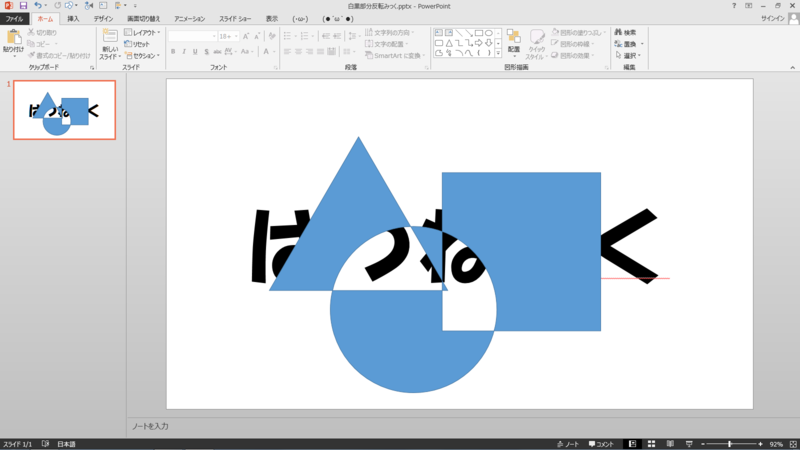The image size is (800, 450).
Task: Open Change Case Aa dropdown
Action: [x=246, y=52]
